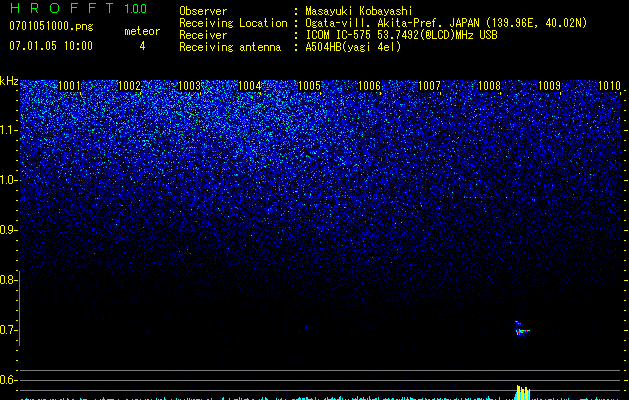Click the 1.1 frequency axis label

[8, 130]
